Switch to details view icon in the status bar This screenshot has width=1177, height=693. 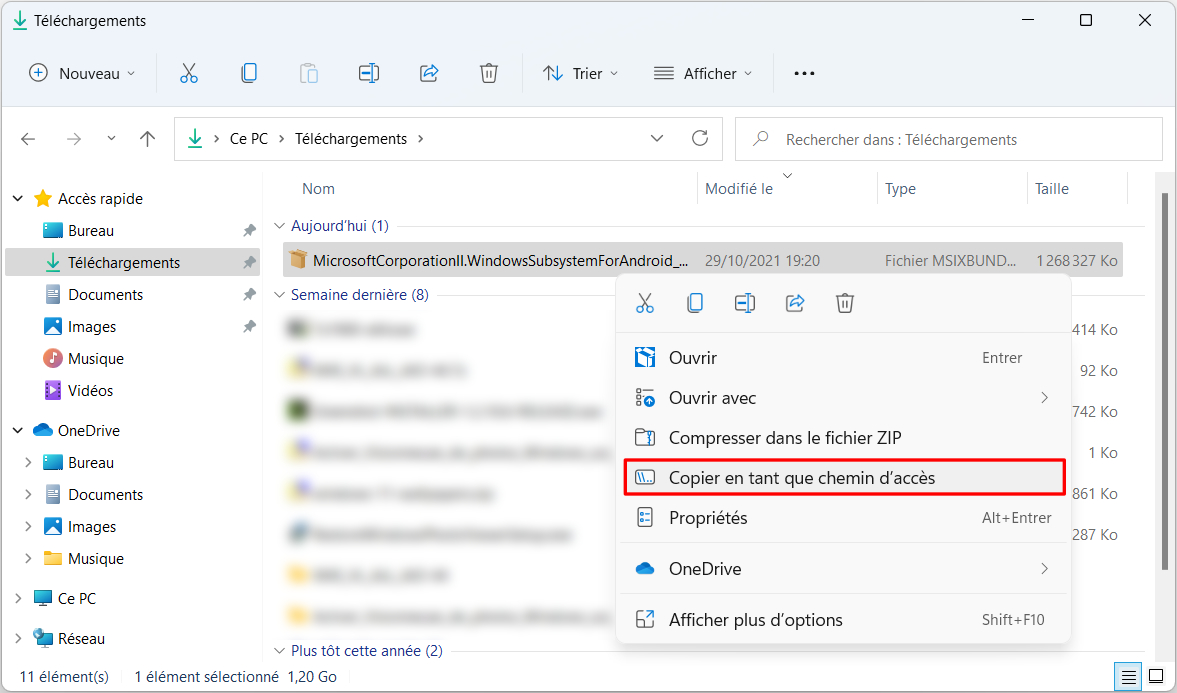pyautogui.click(x=1127, y=677)
